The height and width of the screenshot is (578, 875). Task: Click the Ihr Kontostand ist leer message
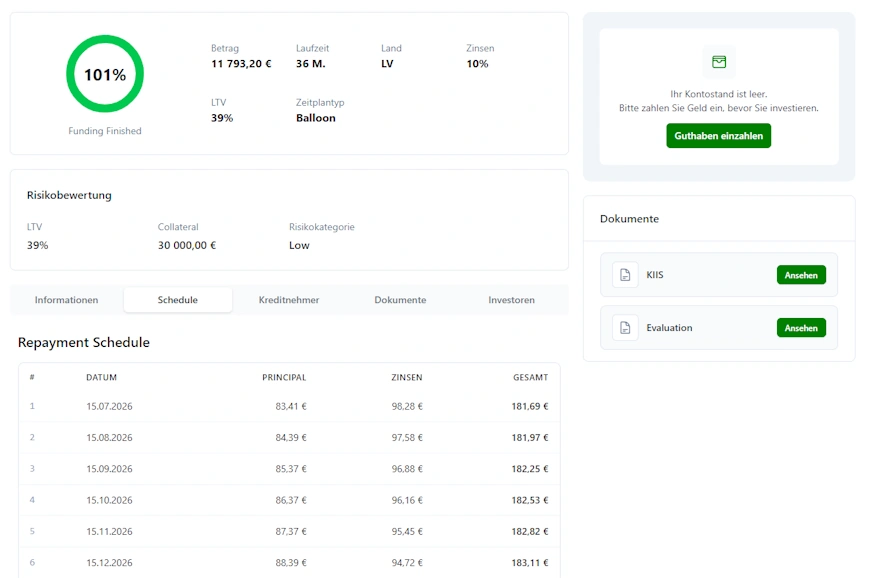point(719,94)
